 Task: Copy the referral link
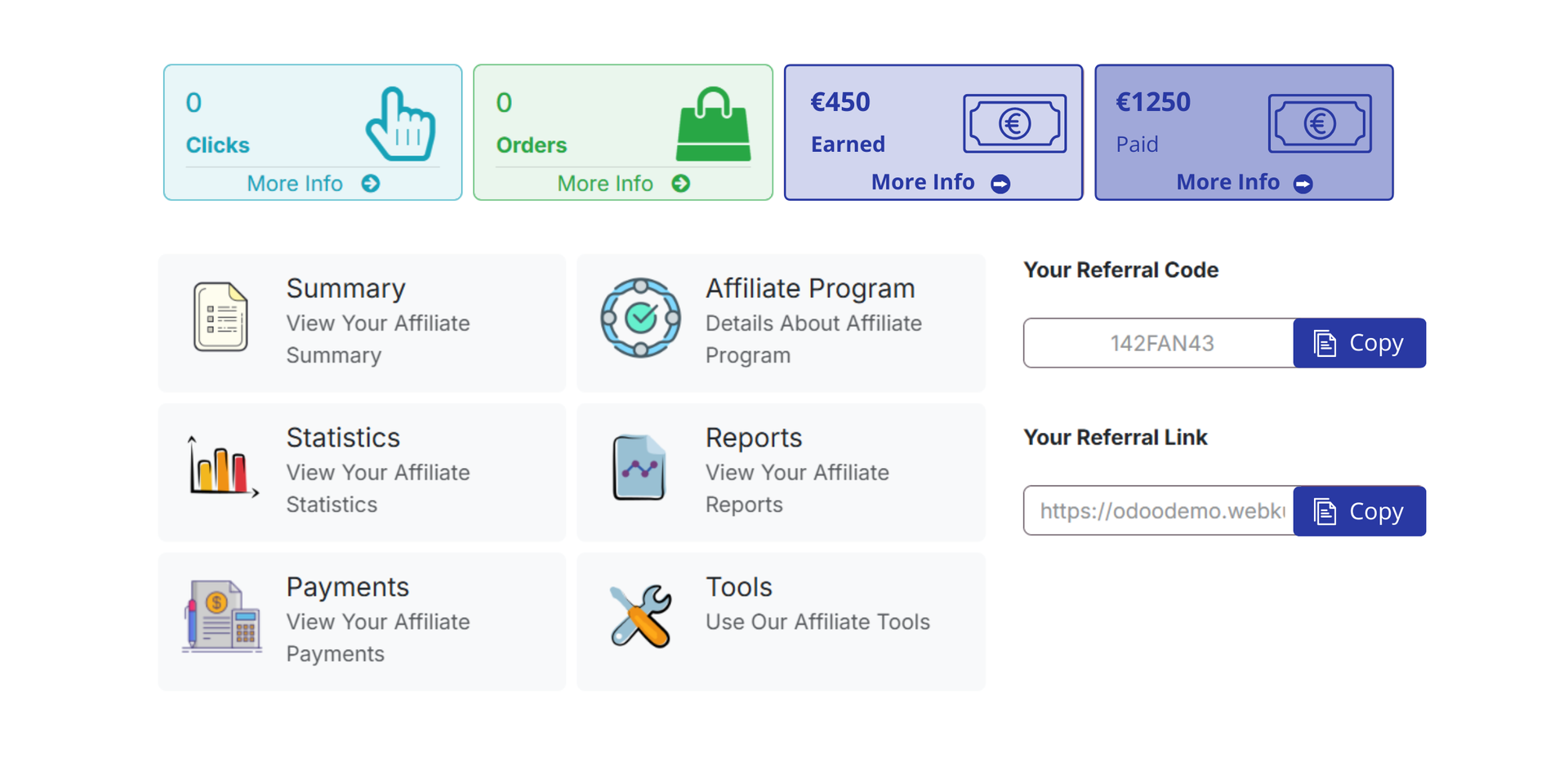point(1359,511)
